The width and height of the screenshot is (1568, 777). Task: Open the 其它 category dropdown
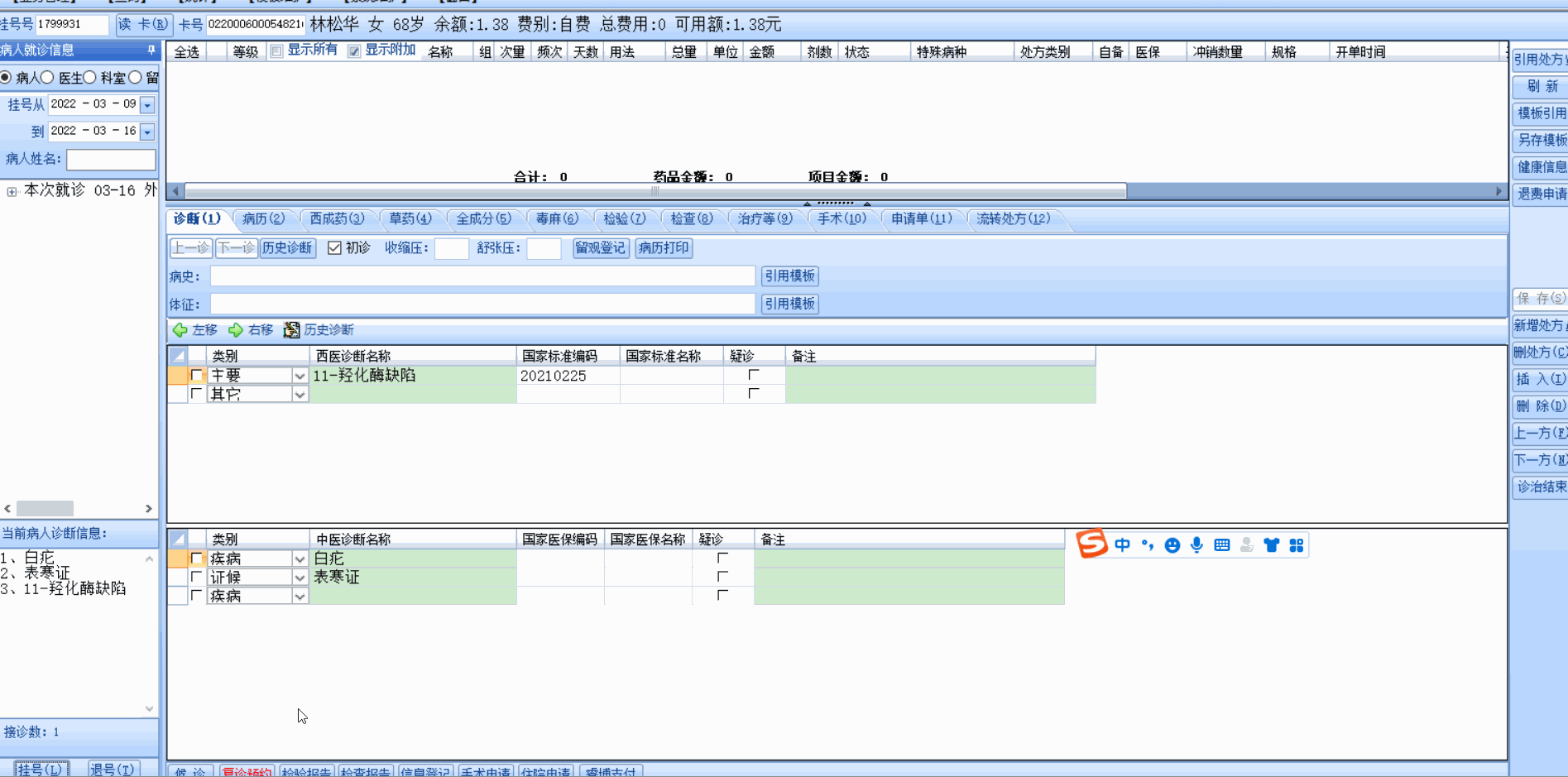[x=300, y=395]
